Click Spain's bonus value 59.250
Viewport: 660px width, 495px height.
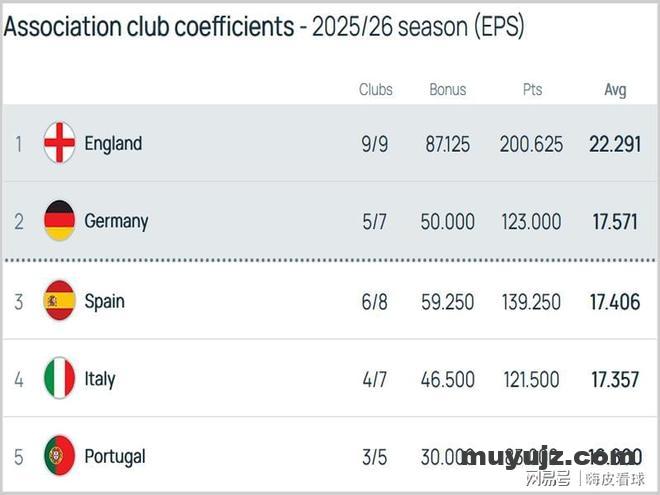(447, 302)
